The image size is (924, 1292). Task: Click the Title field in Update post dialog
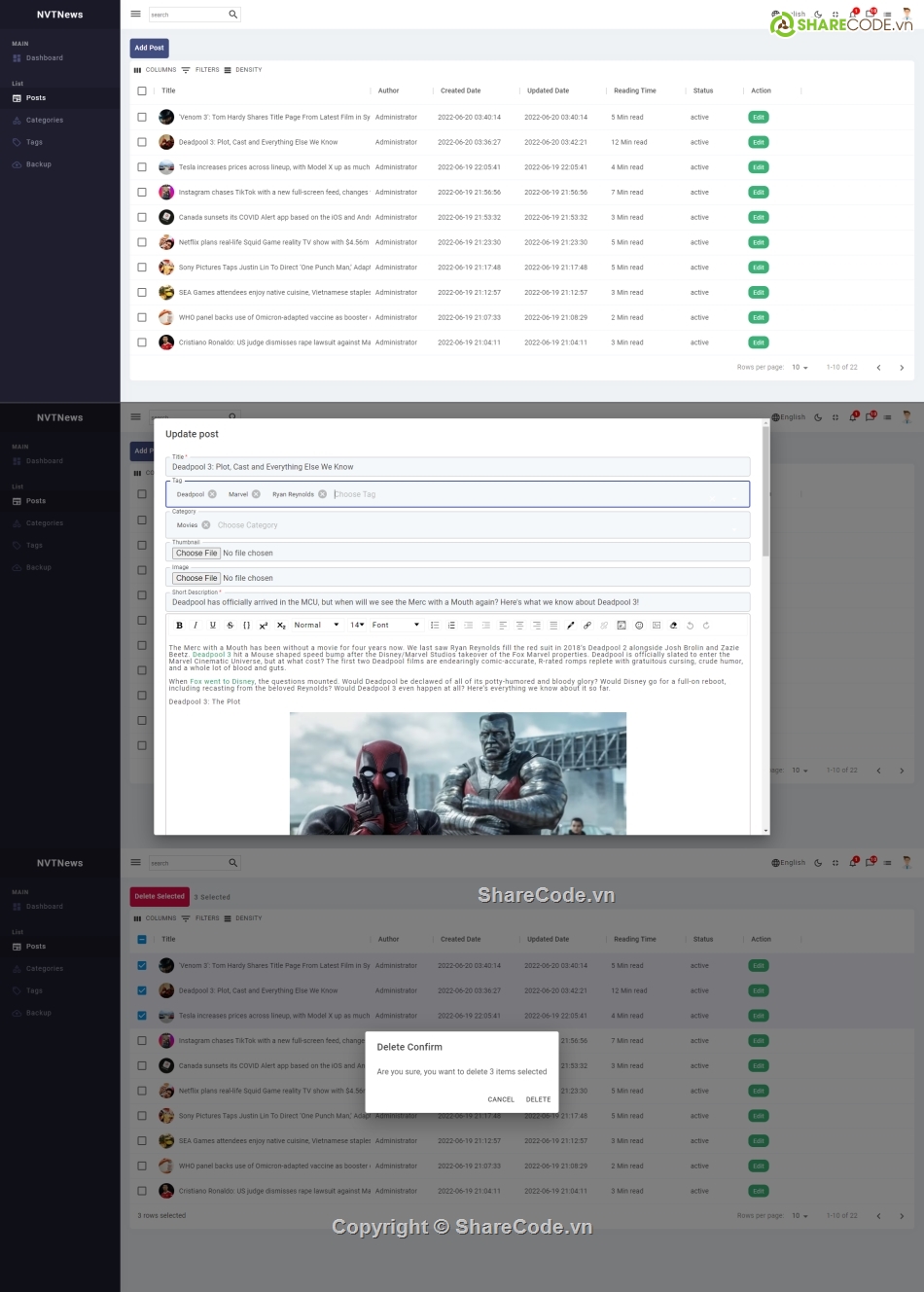coord(458,467)
